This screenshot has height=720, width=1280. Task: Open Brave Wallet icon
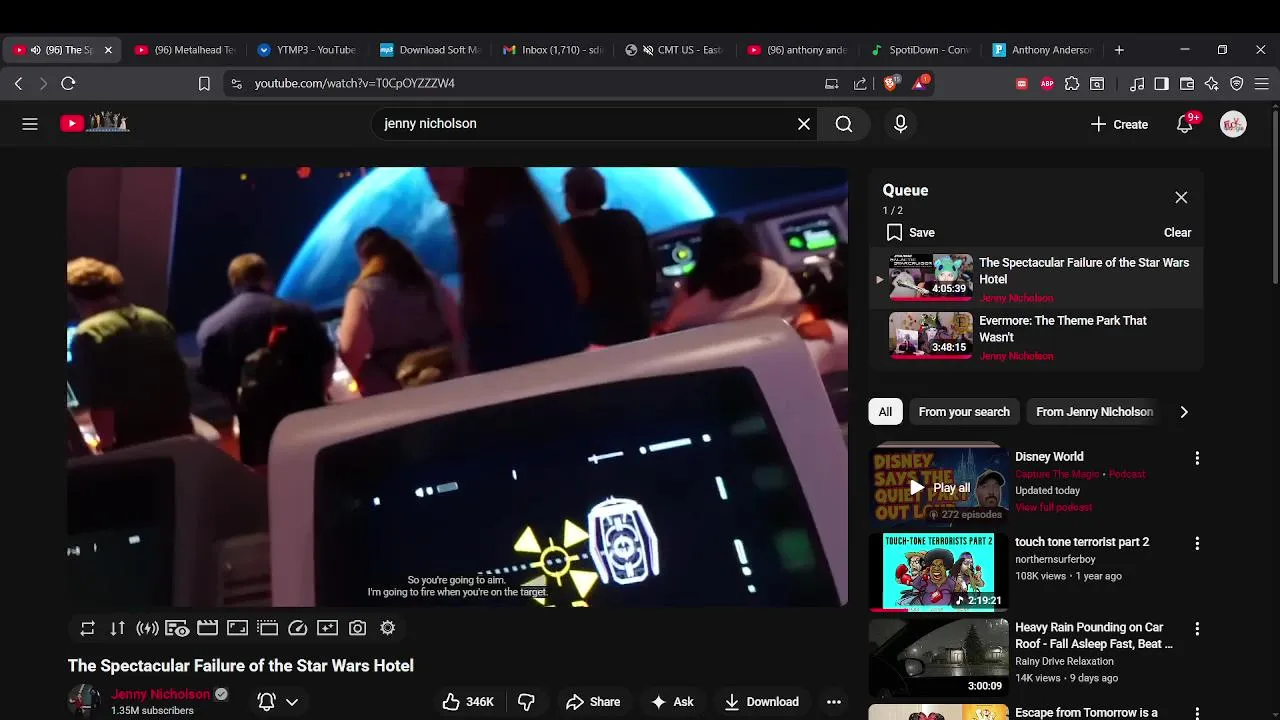pyautogui.click(x=1187, y=84)
